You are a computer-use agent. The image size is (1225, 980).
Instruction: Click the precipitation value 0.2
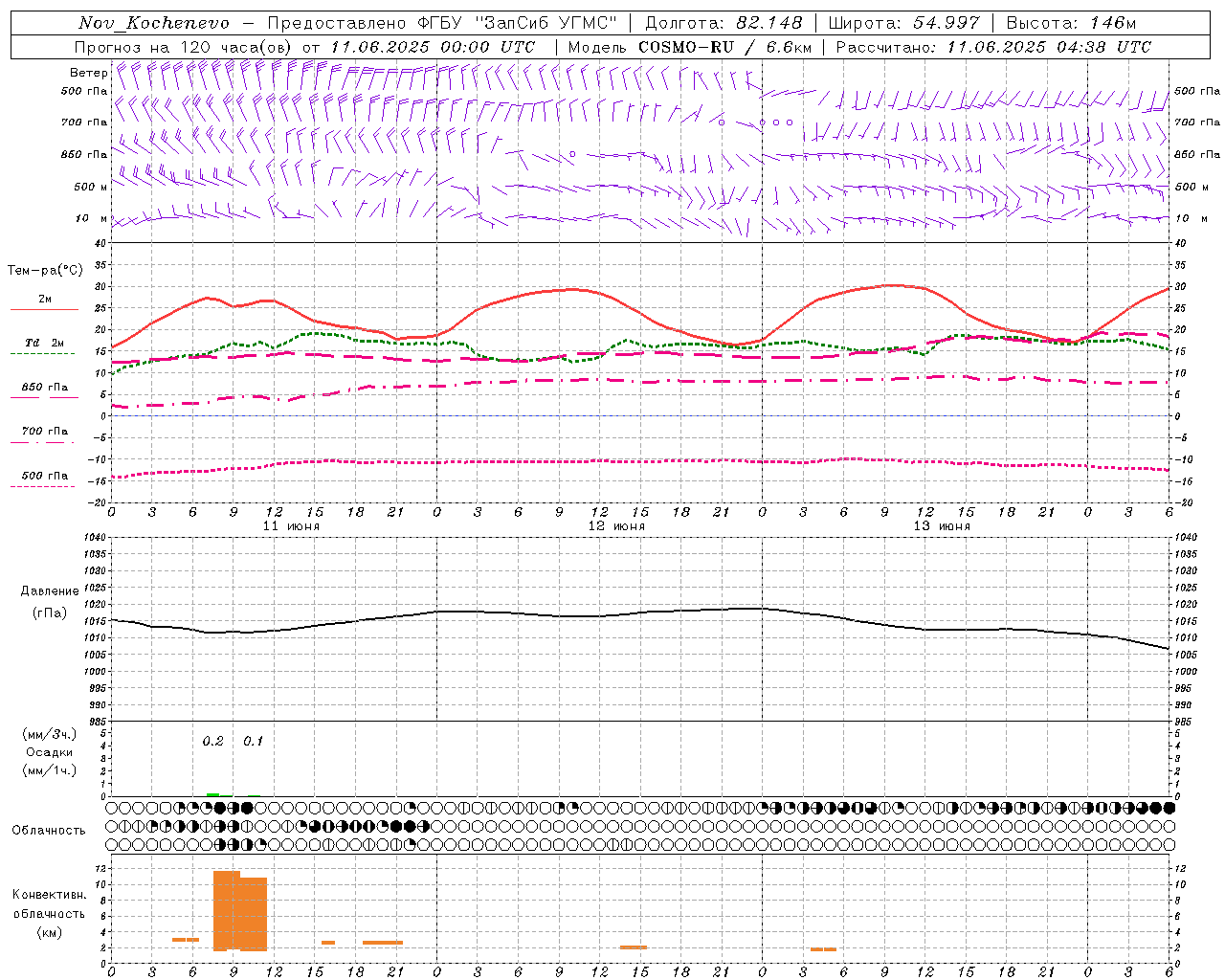[212, 742]
